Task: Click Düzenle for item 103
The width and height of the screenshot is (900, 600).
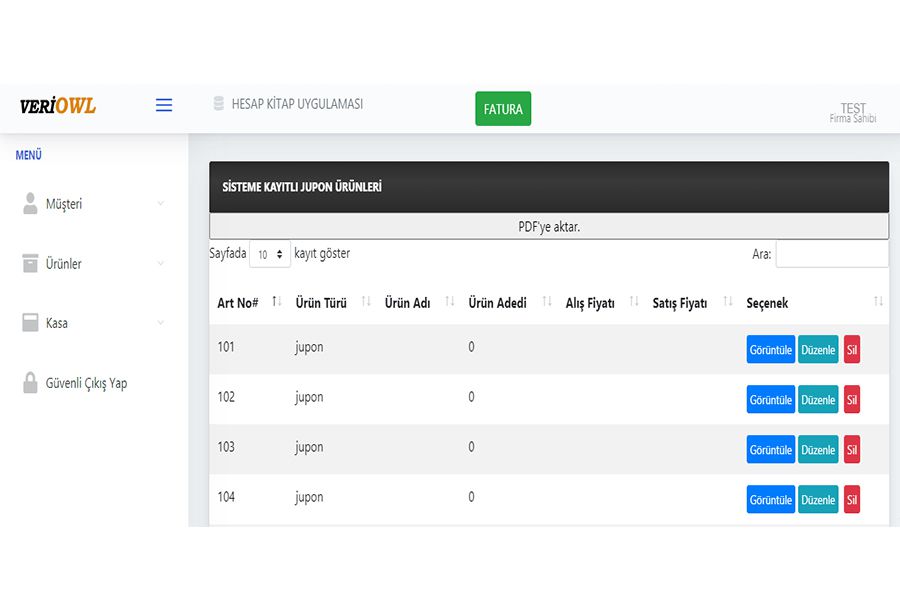Action: (818, 450)
